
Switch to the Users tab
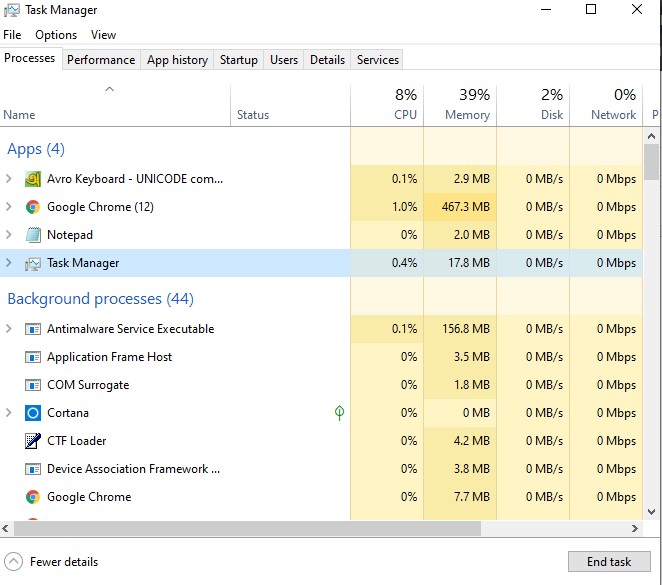coord(284,60)
